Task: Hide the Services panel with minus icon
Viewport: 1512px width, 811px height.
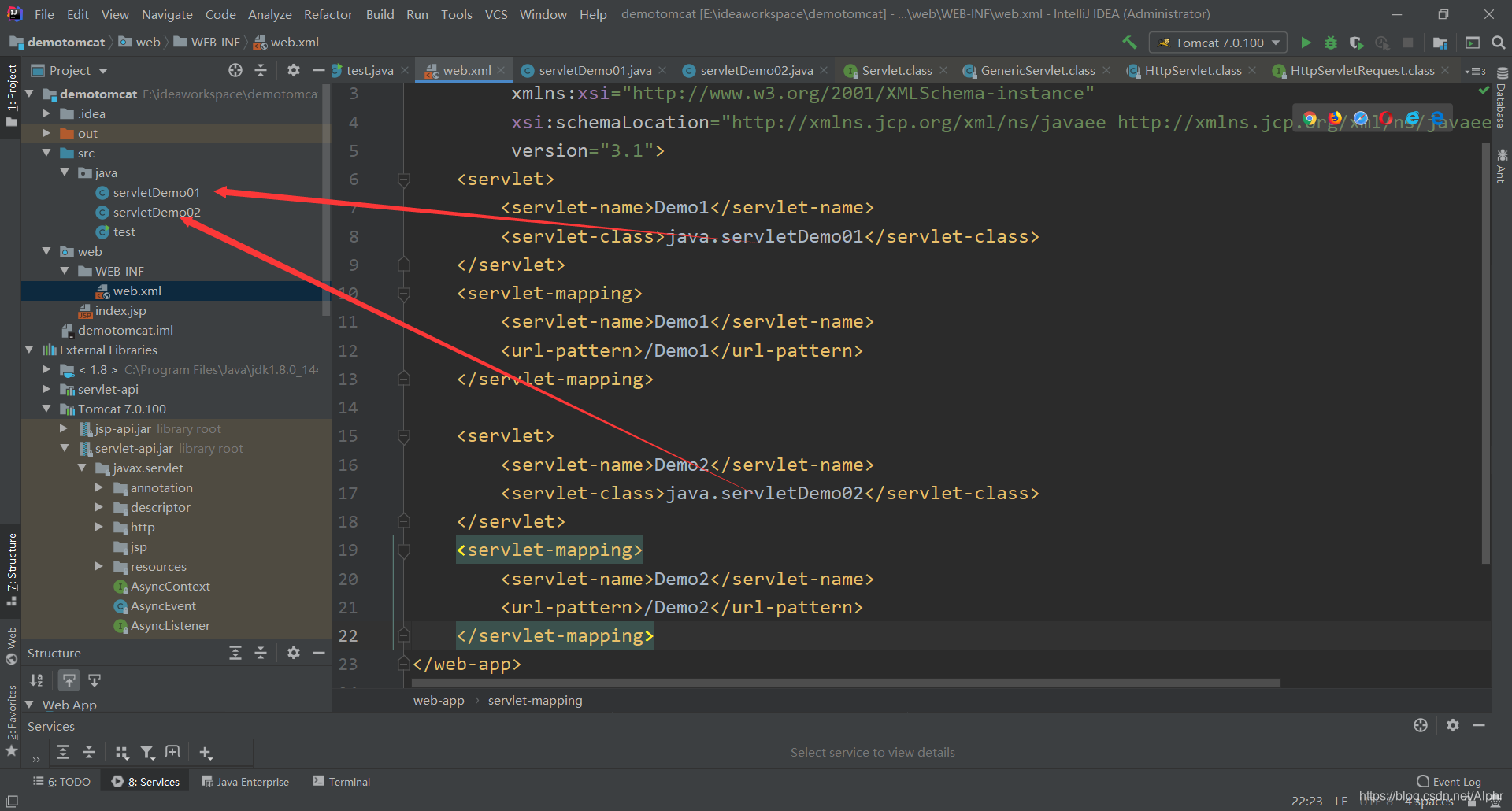Action: click(x=1479, y=725)
